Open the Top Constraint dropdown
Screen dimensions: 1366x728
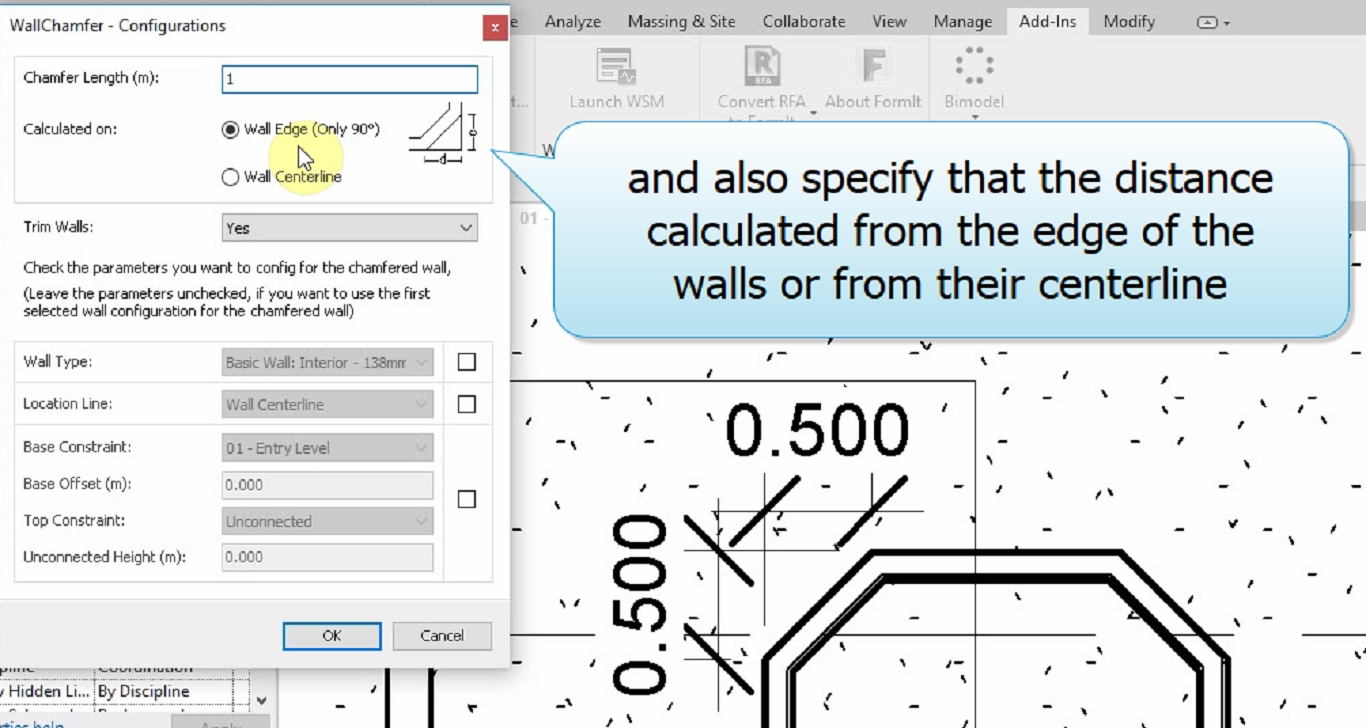click(328, 521)
